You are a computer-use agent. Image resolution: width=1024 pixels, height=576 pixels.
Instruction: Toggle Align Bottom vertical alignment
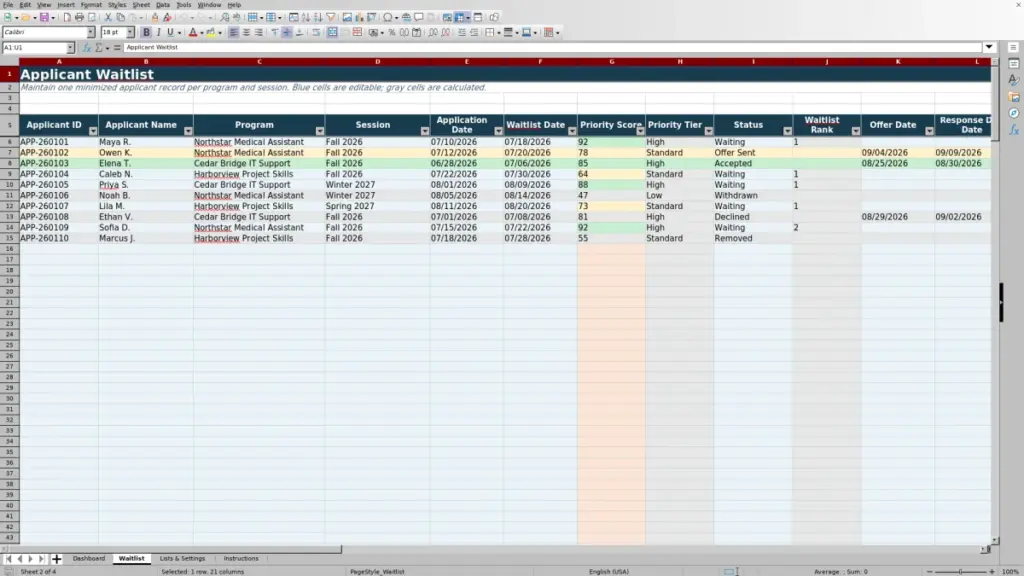[299, 33]
